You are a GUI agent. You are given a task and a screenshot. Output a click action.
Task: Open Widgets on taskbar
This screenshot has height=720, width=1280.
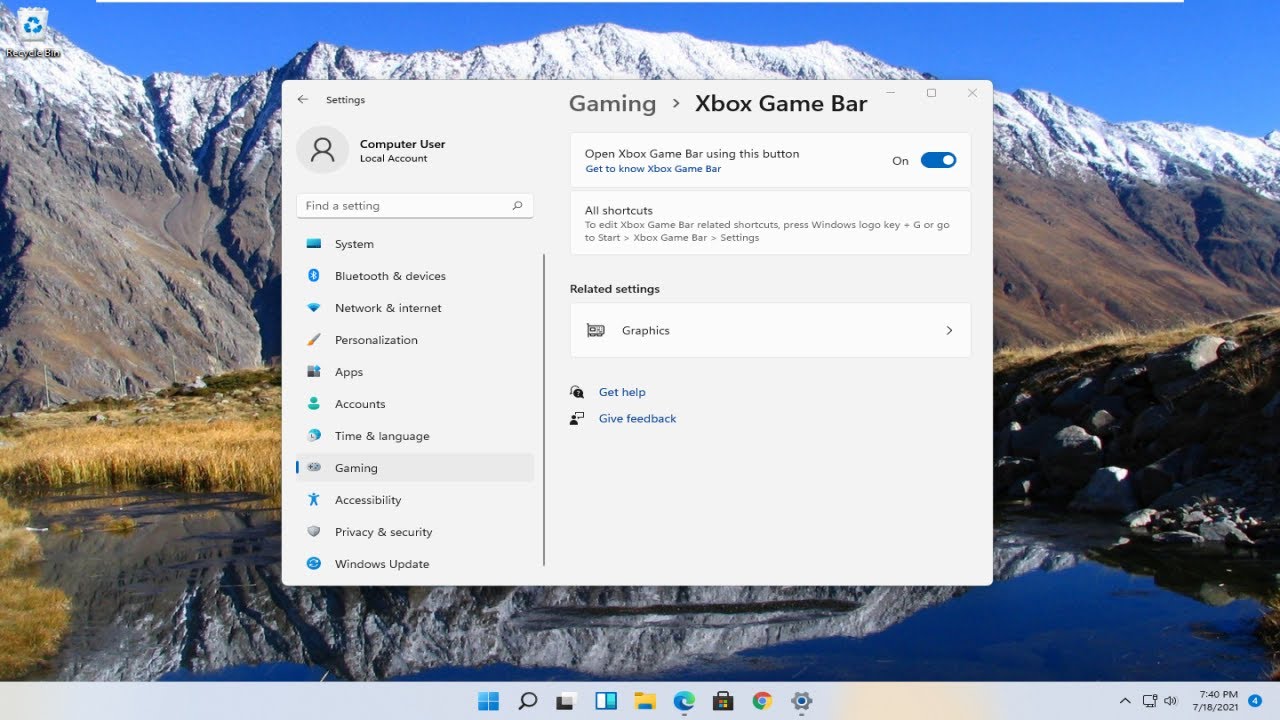(x=606, y=701)
